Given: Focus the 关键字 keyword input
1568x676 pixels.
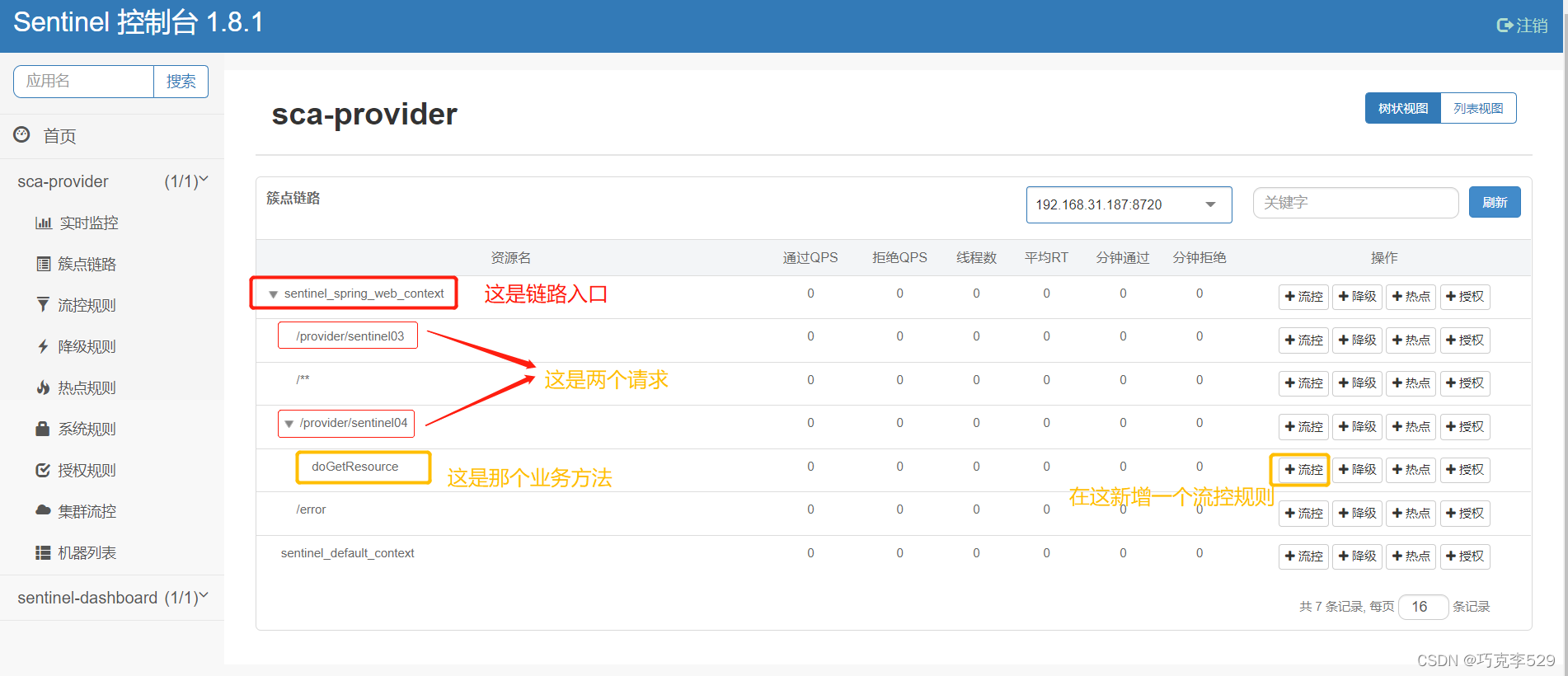Looking at the screenshot, I should tap(1355, 203).
